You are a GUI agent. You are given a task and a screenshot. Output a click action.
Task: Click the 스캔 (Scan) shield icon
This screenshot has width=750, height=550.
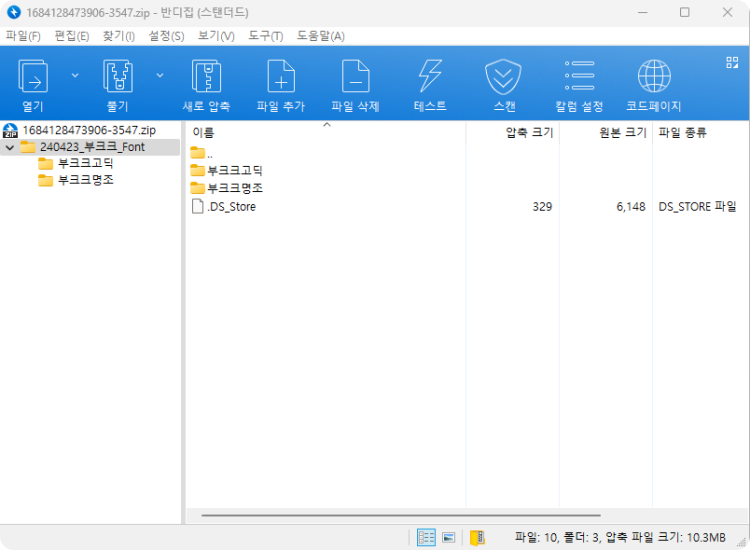(x=503, y=77)
